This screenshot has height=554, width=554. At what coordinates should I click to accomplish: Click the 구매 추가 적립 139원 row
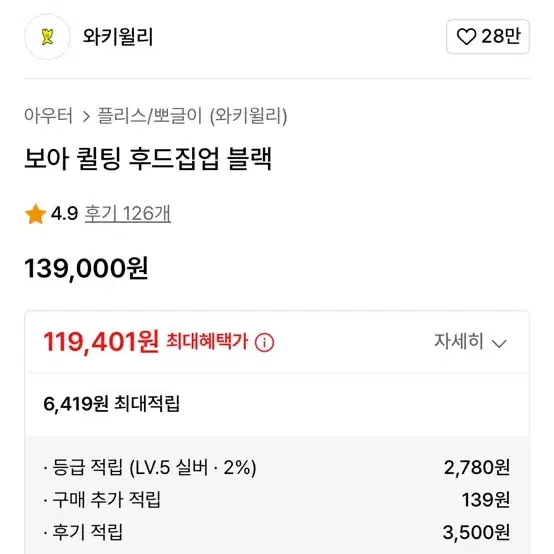[x=277, y=500]
